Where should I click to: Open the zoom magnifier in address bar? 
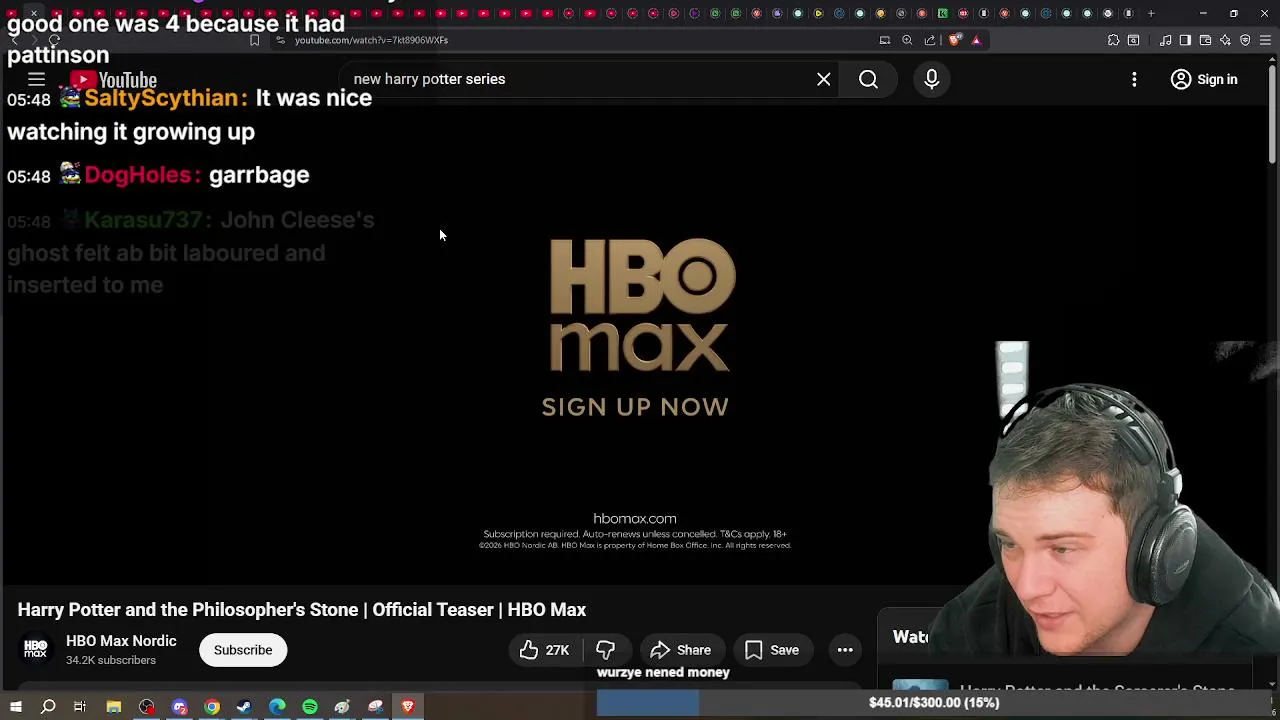(907, 40)
